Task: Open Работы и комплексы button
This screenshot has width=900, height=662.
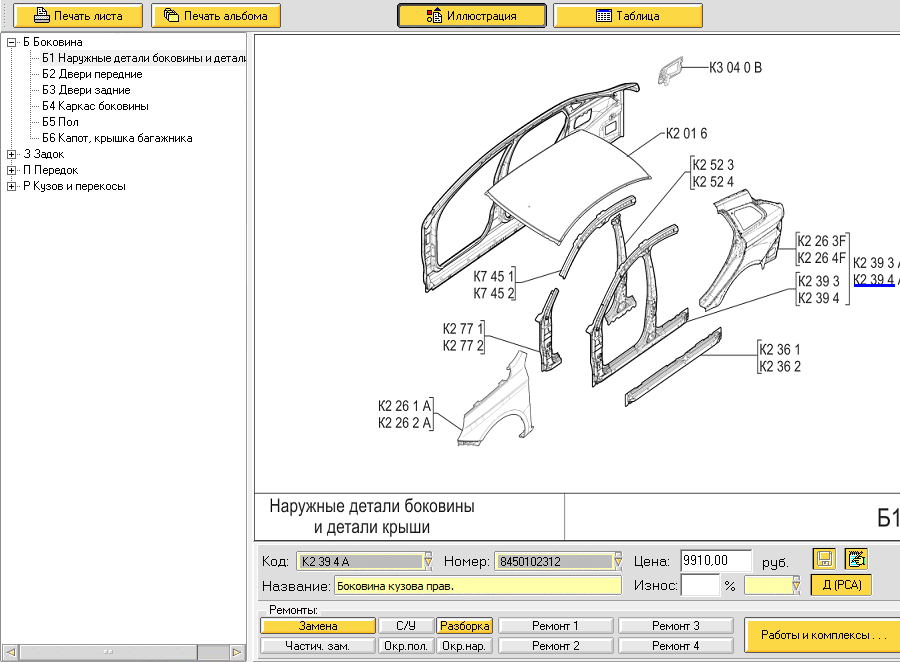Action: 823,635
